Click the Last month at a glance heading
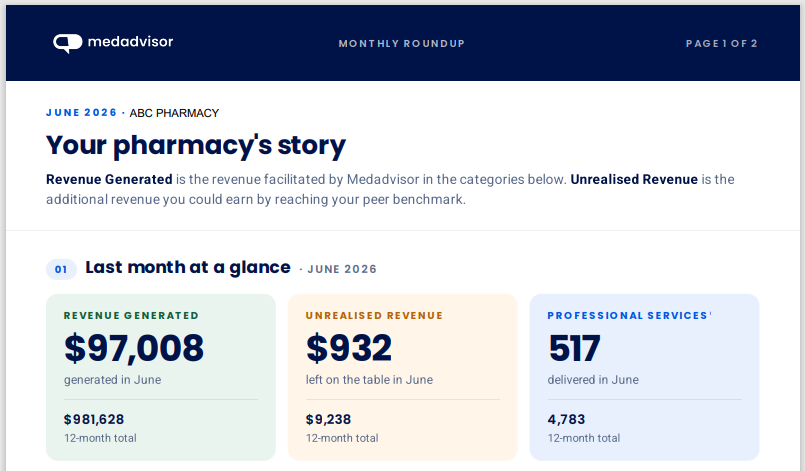 point(188,268)
